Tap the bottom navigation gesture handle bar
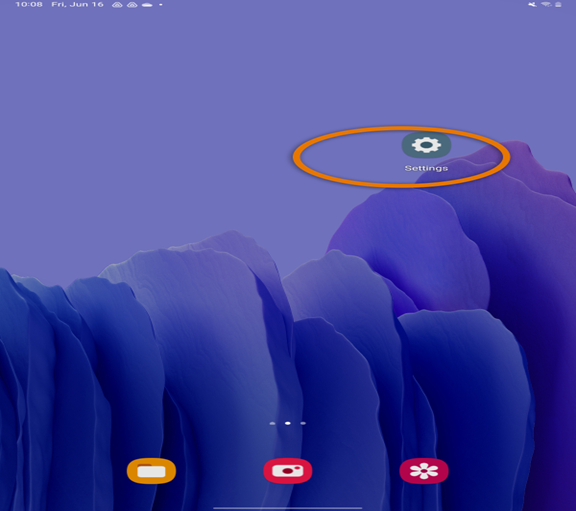This screenshot has height=511, width=576. pos(288,508)
